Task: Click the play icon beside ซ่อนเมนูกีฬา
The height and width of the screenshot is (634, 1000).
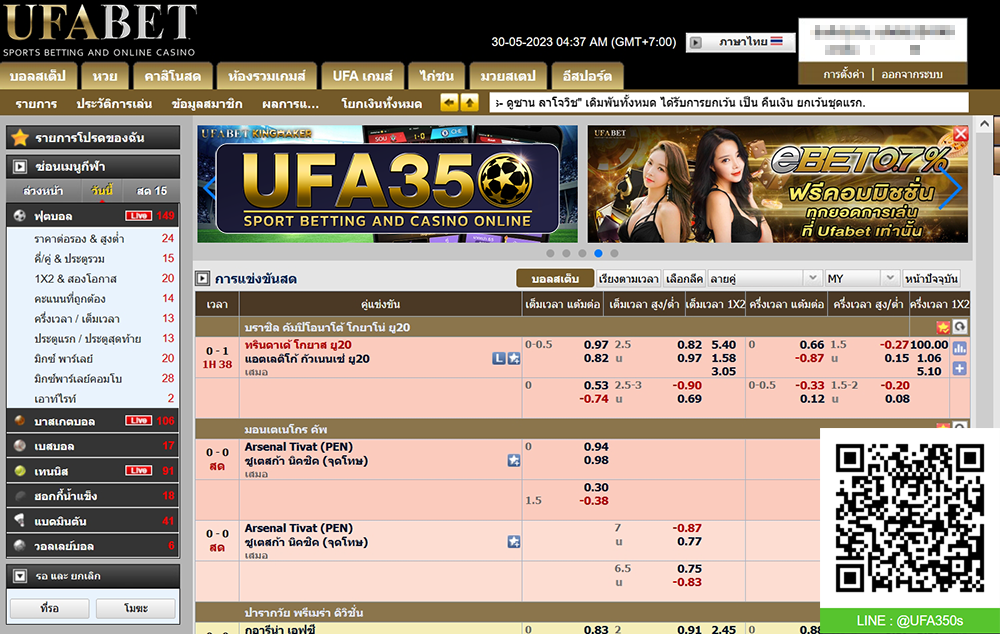Action: pyautogui.click(x=20, y=166)
